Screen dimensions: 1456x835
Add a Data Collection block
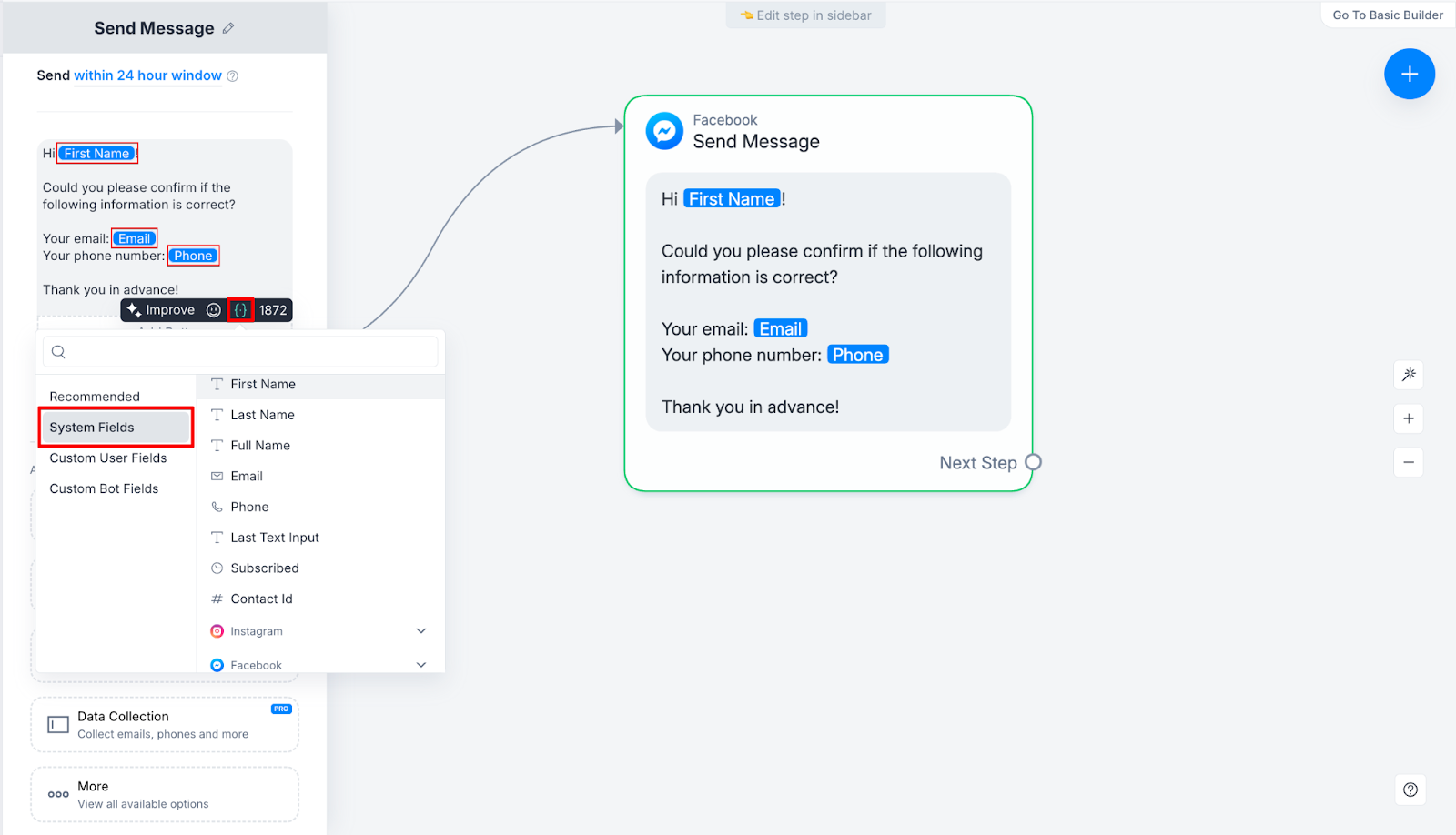pyautogui.click(x=165, y=725)
